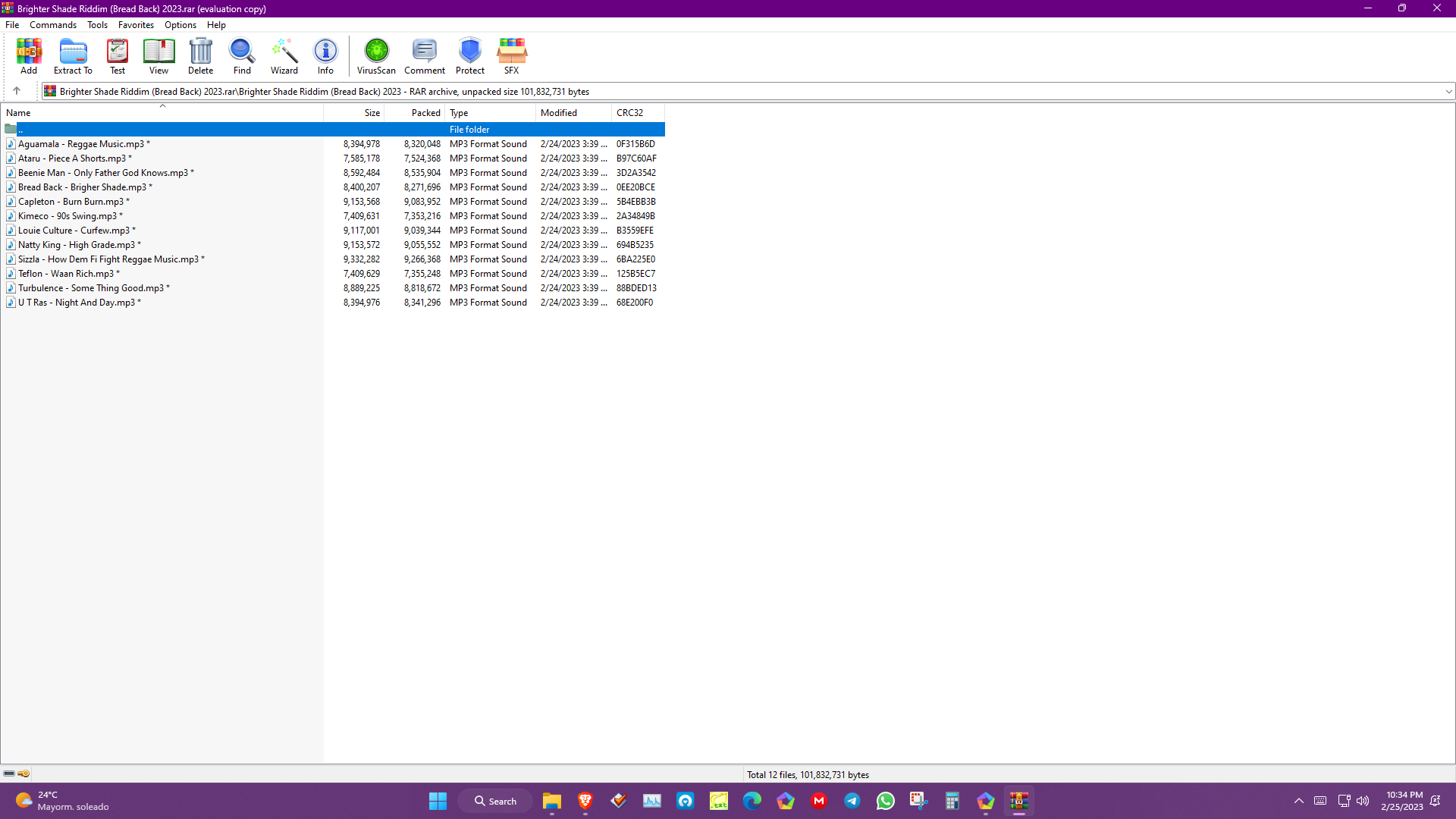Open the clock showing 10:34 PM
The image size is (1456, 819).
tap(1402, 801)
